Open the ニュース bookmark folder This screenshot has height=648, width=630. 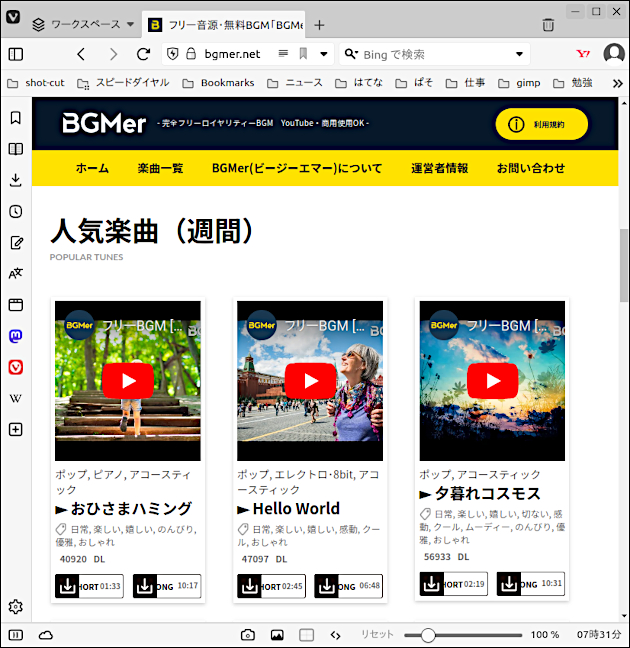coord(294,83)
